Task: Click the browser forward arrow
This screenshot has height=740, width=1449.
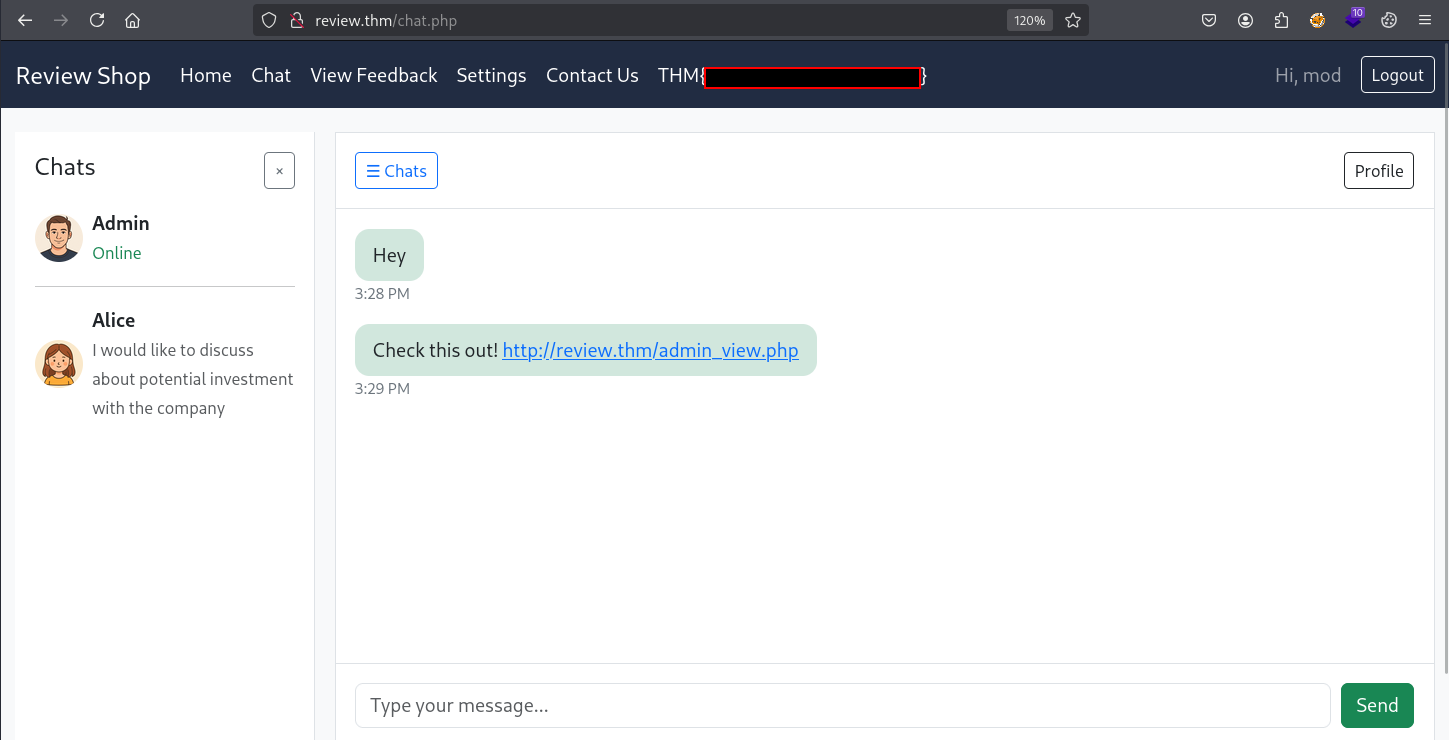Action: click(x=61, y=20)
